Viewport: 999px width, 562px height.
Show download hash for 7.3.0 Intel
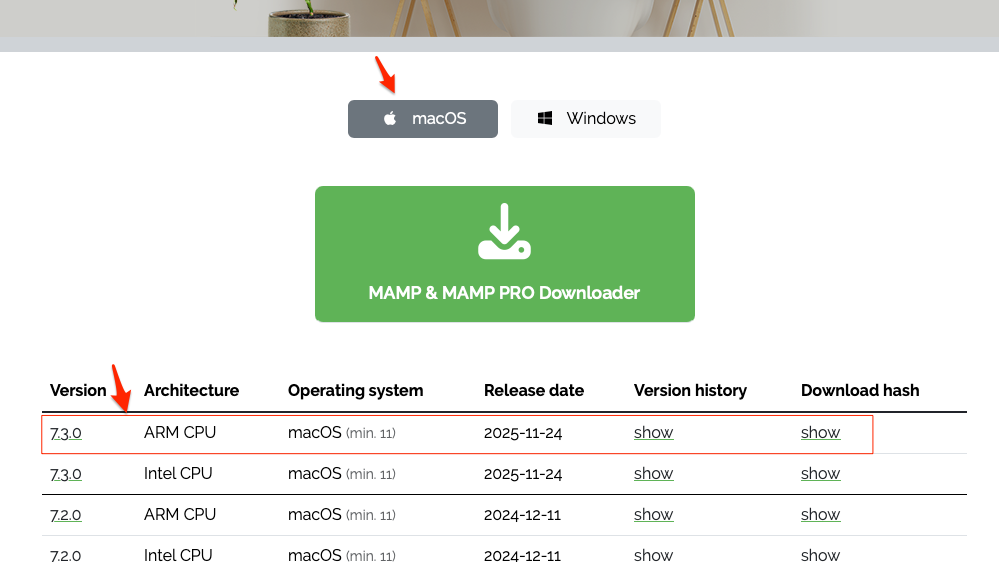[x=820, y=474]
